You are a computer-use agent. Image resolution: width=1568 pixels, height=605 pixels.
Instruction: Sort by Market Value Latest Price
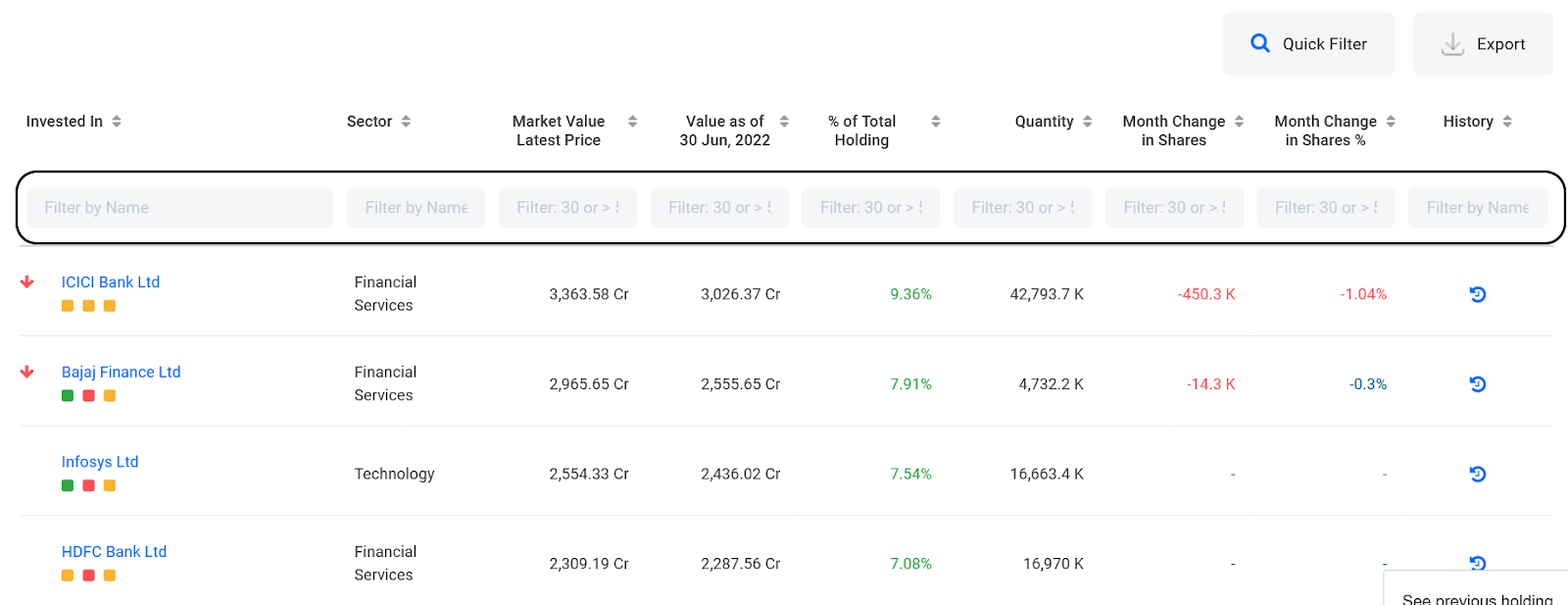(x=632, y=122)
